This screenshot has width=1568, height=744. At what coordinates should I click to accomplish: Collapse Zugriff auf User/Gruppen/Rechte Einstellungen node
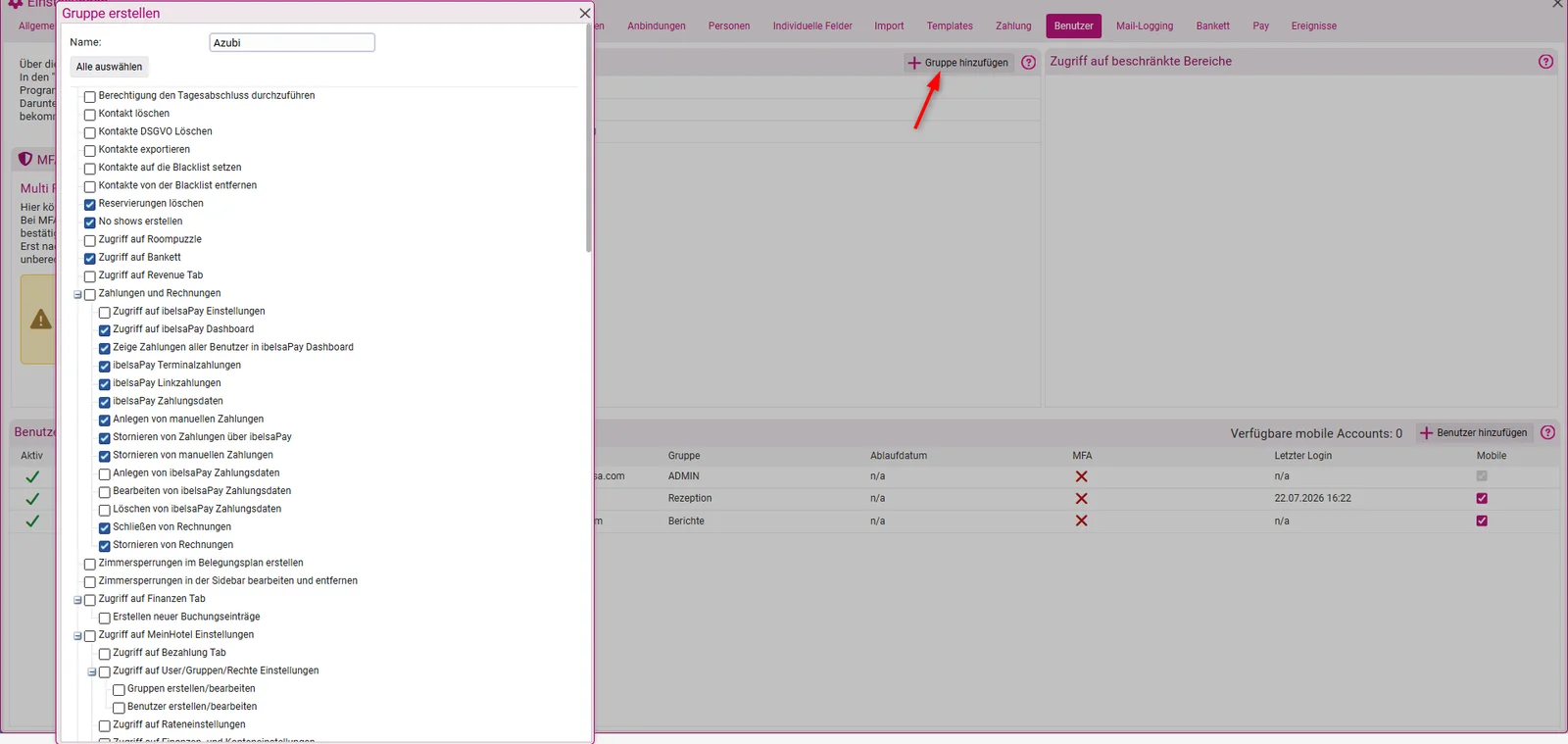coord(92,672)
